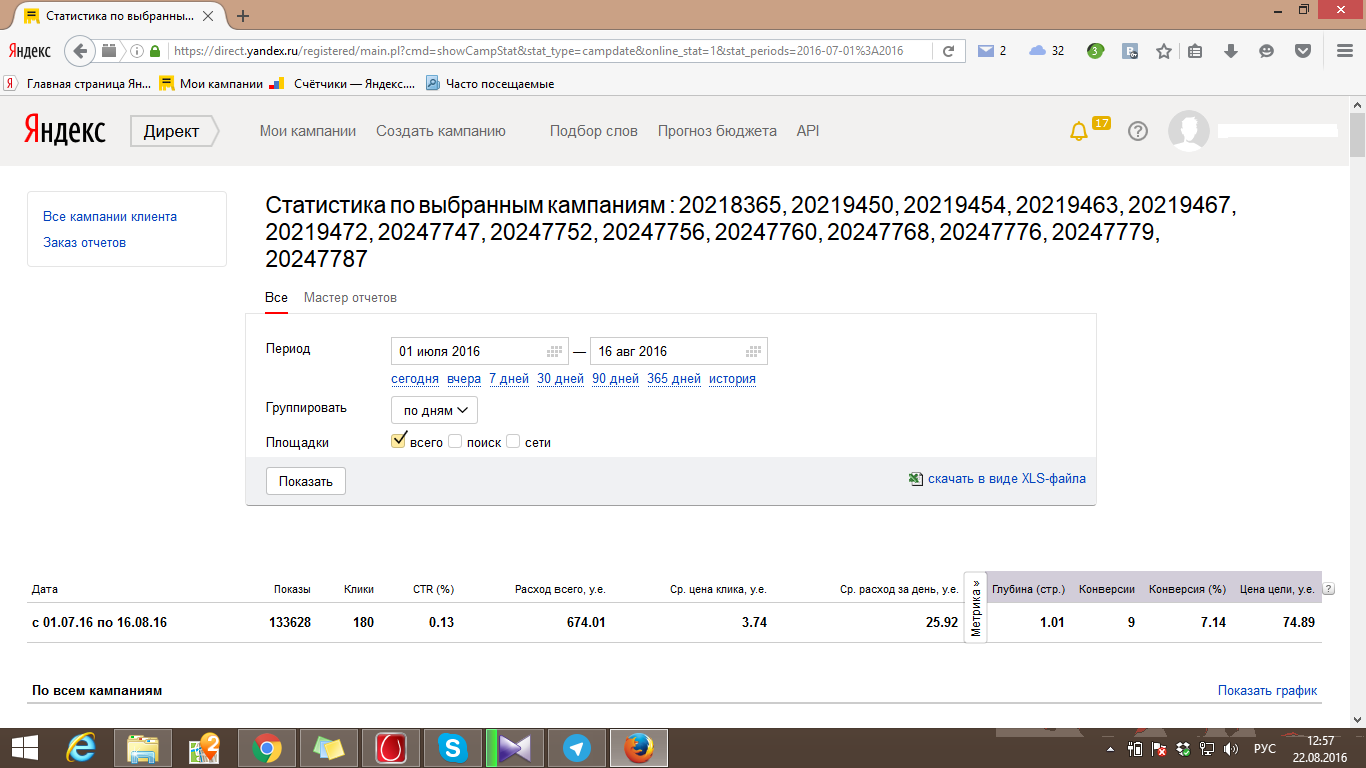Open the Firefox downloads arrow
Screen dimensions: 1366x768
click(x=1231, y=51)
